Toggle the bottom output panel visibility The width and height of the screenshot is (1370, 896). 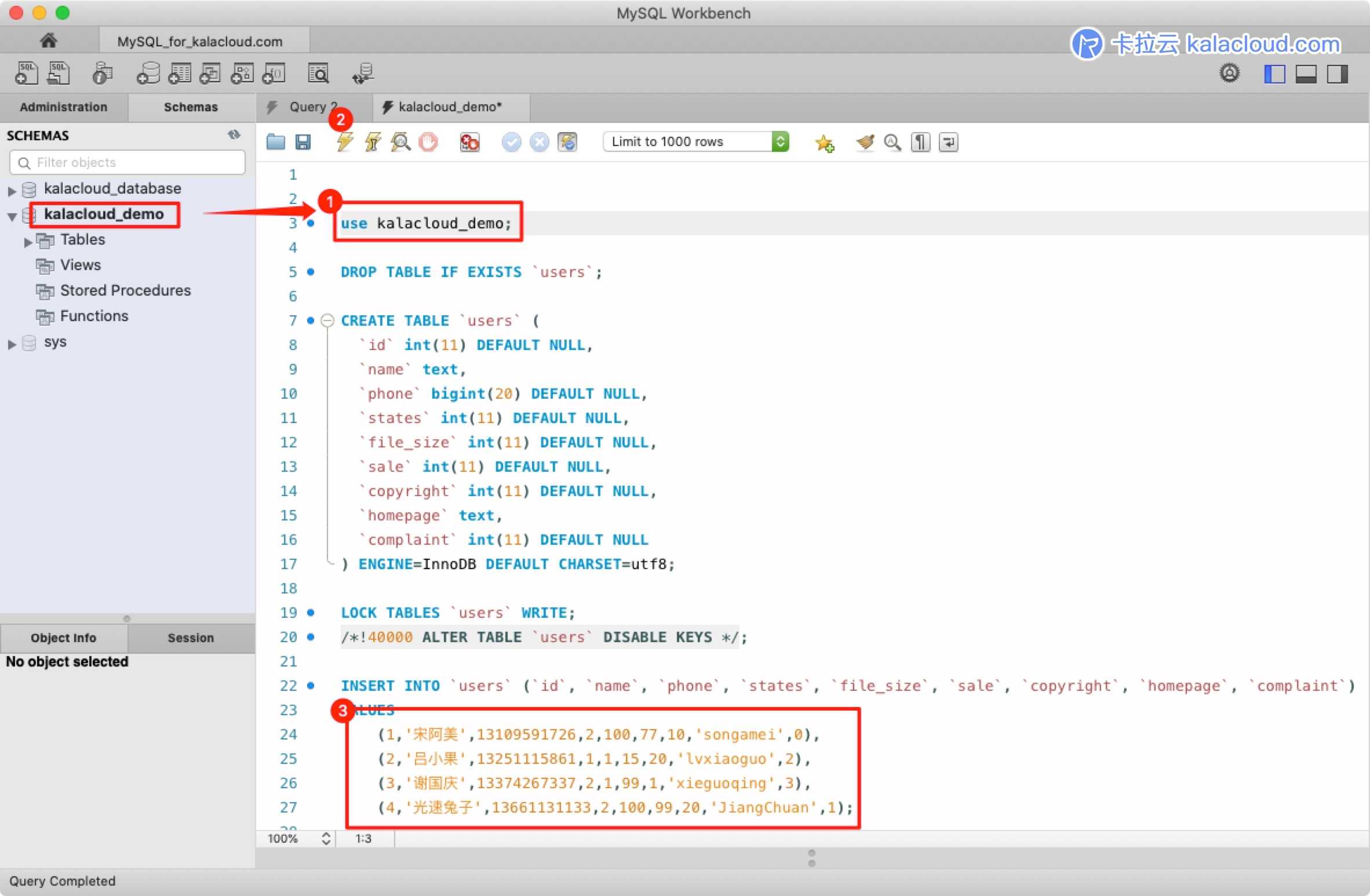click(x=1306, y=74)
